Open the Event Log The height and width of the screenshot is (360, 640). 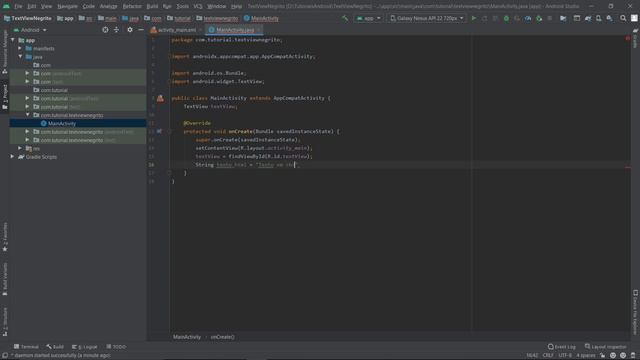pyautogui.click(x=562, y=347)
